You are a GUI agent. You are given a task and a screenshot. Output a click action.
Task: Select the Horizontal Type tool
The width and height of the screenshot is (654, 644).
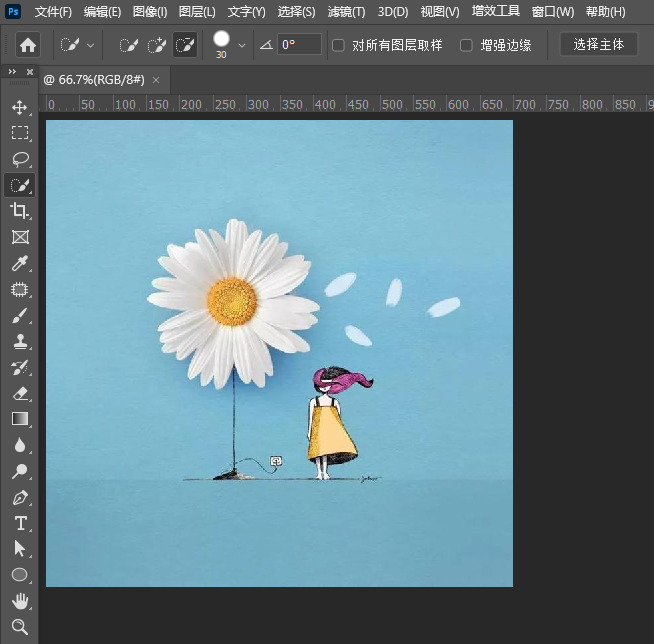[19, 523]
